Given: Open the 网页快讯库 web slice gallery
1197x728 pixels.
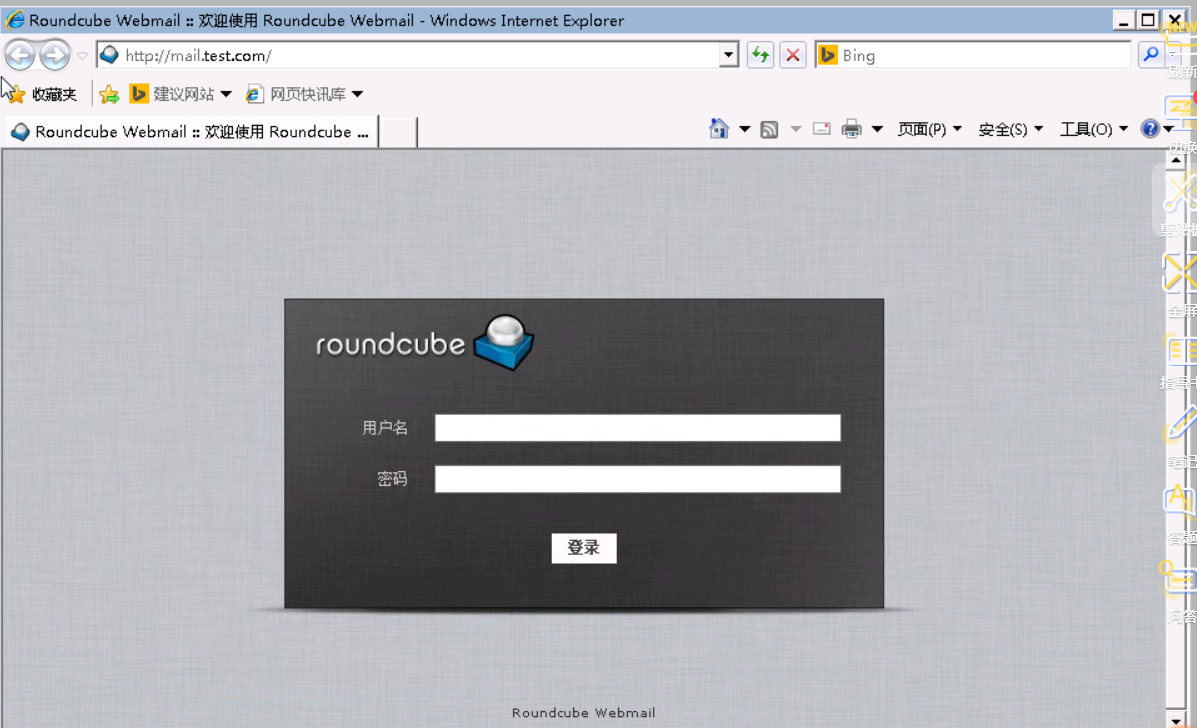Looking at the screenshot, I should pyautogui.click(x=296, y=94).
